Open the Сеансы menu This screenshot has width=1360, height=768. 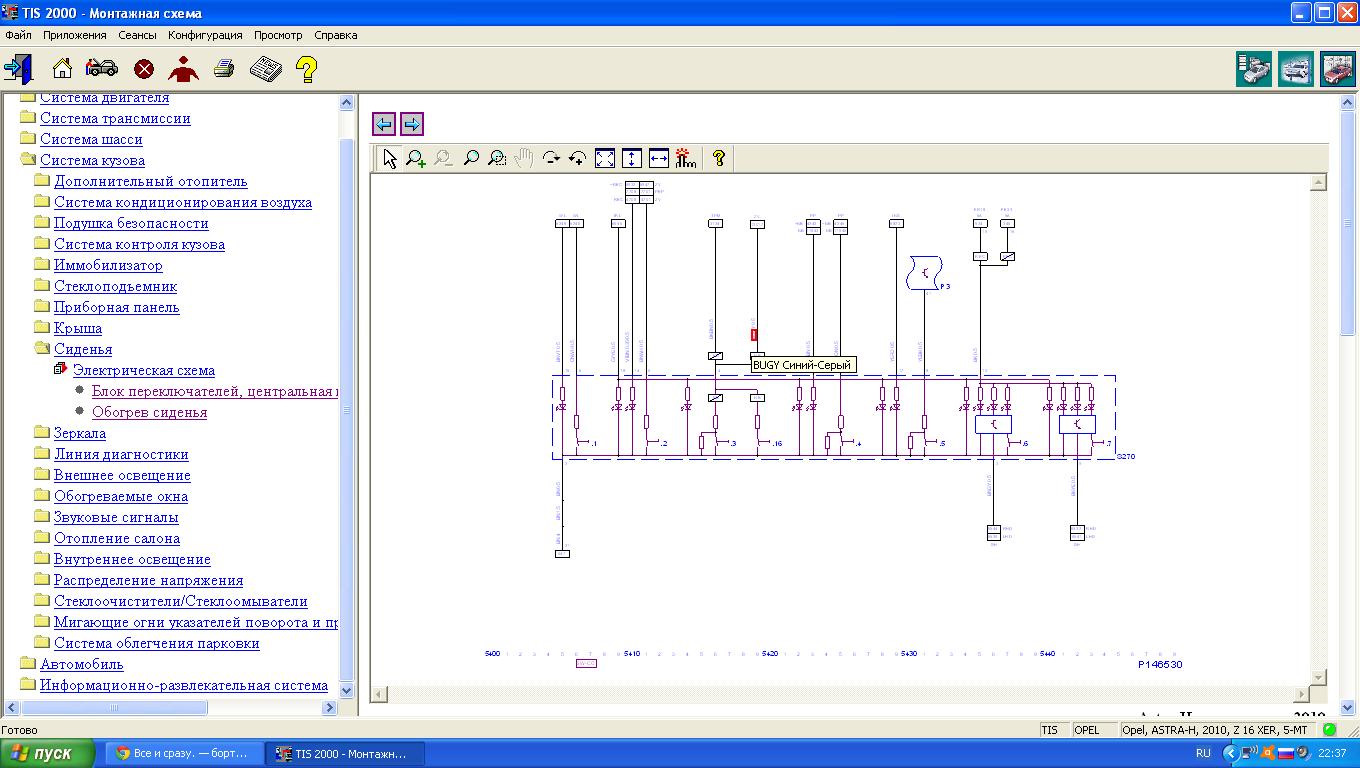coord(137,35)
